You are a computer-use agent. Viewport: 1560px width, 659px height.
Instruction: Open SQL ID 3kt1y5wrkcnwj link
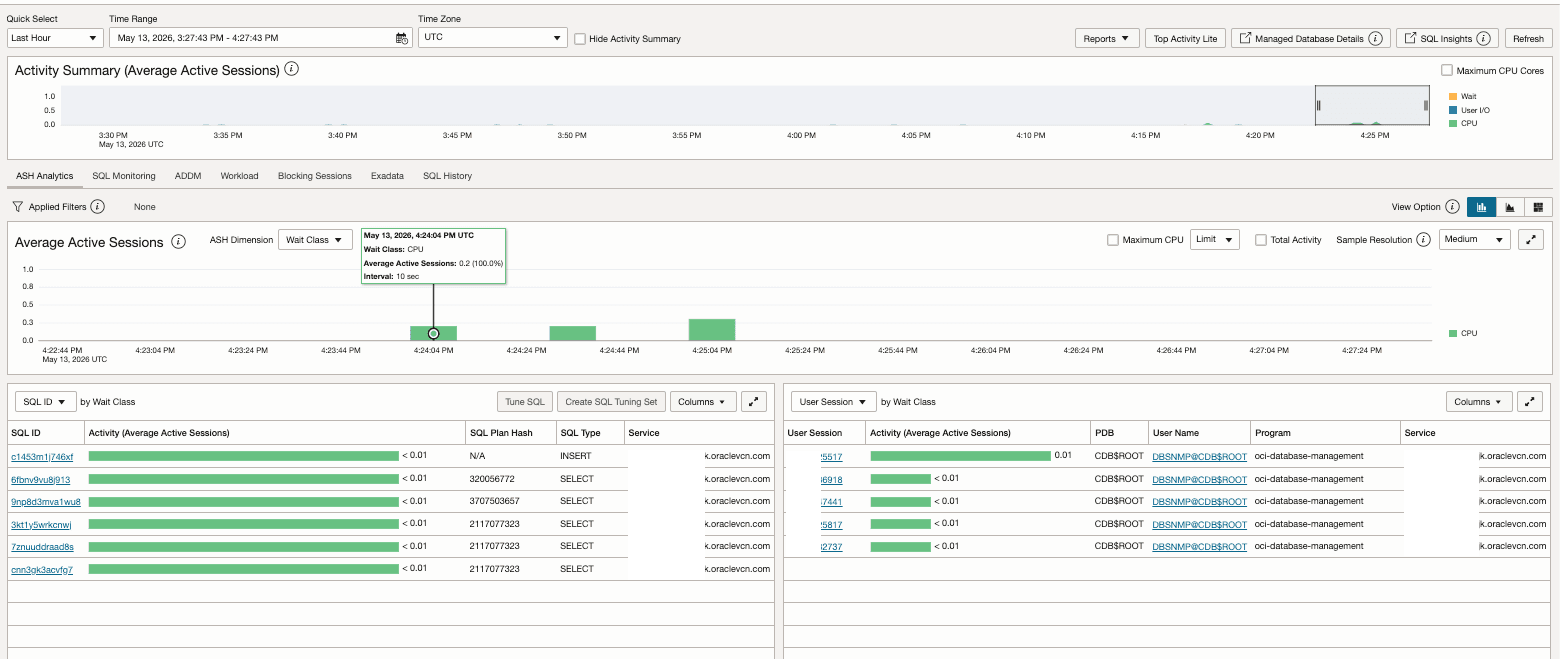pyautogui.click(x=41, y=524)
